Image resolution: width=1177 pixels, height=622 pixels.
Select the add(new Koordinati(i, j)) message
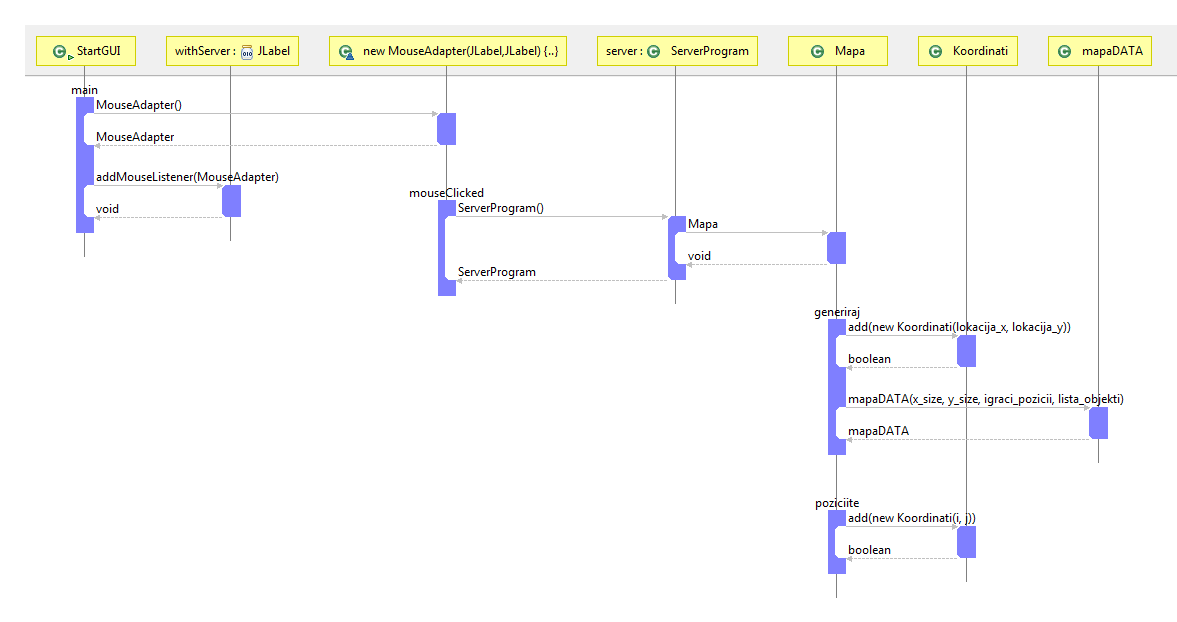tap(911, 518)
